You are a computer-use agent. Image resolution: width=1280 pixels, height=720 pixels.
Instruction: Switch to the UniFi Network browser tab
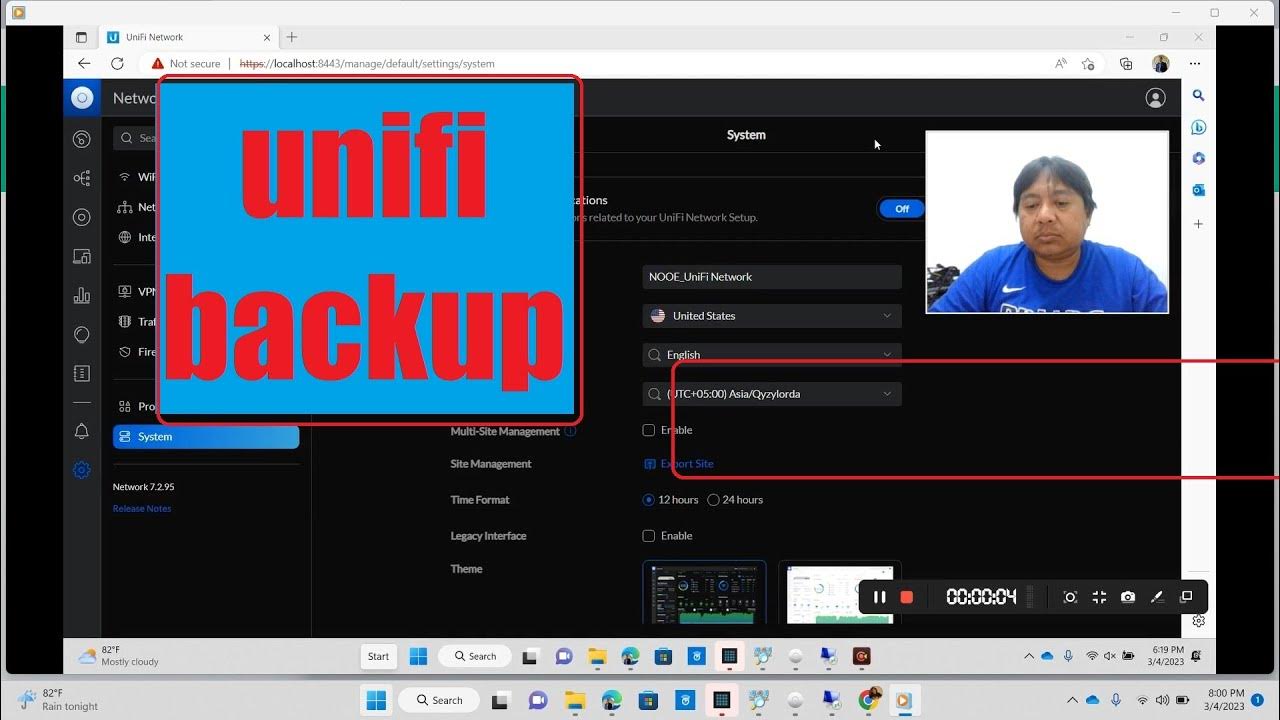coord(187,37)
